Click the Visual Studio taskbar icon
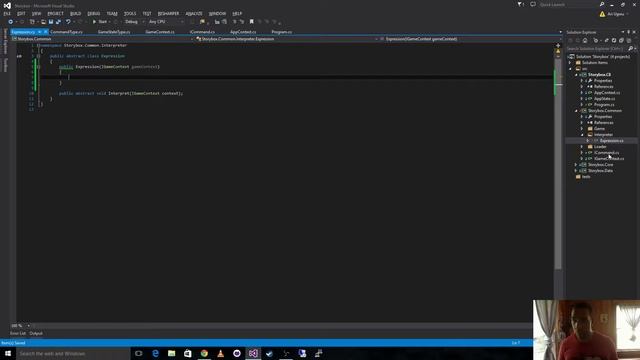 coord(253,353)
